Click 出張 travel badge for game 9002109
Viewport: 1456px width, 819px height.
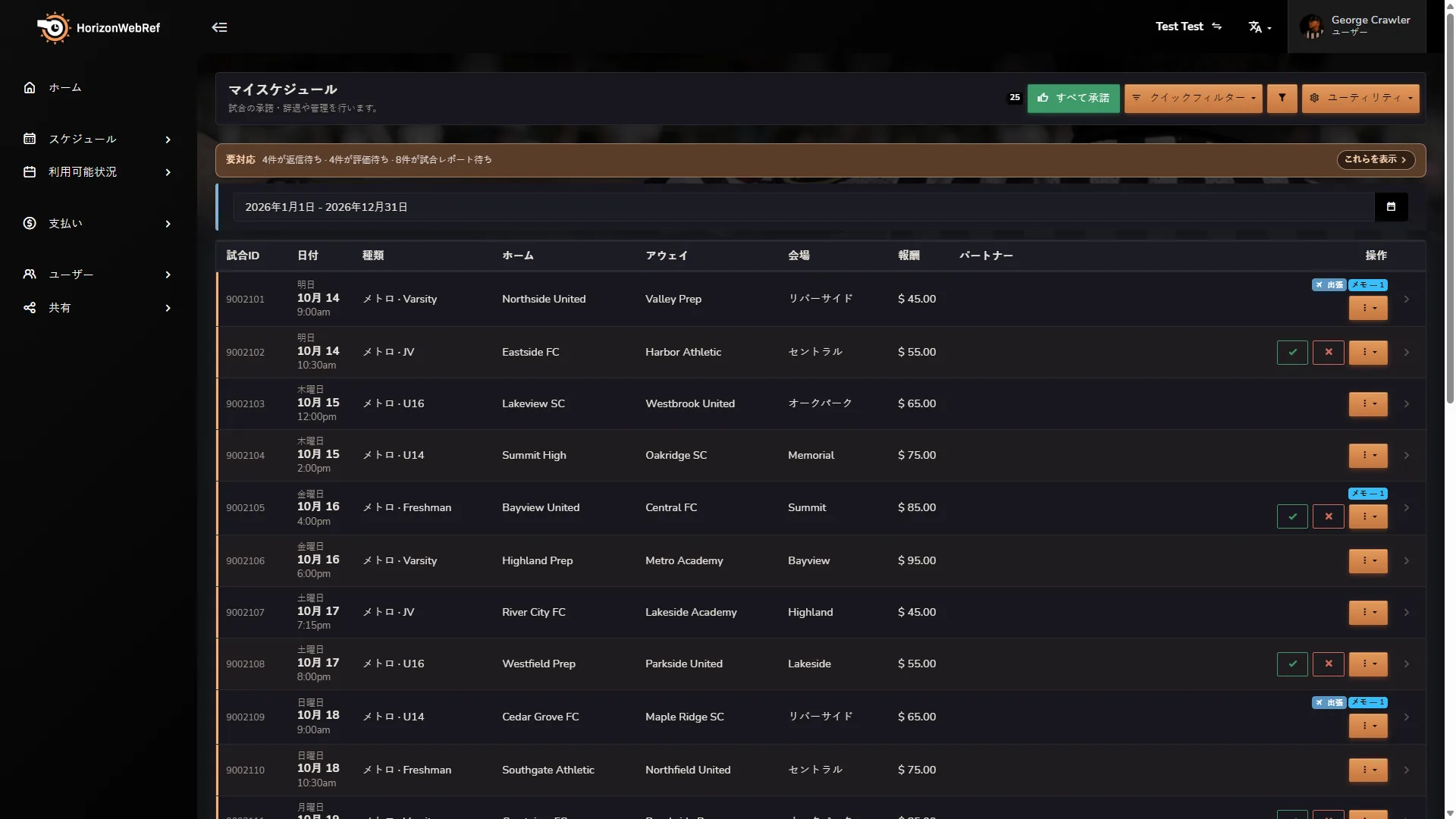(x=1329, y=703)
